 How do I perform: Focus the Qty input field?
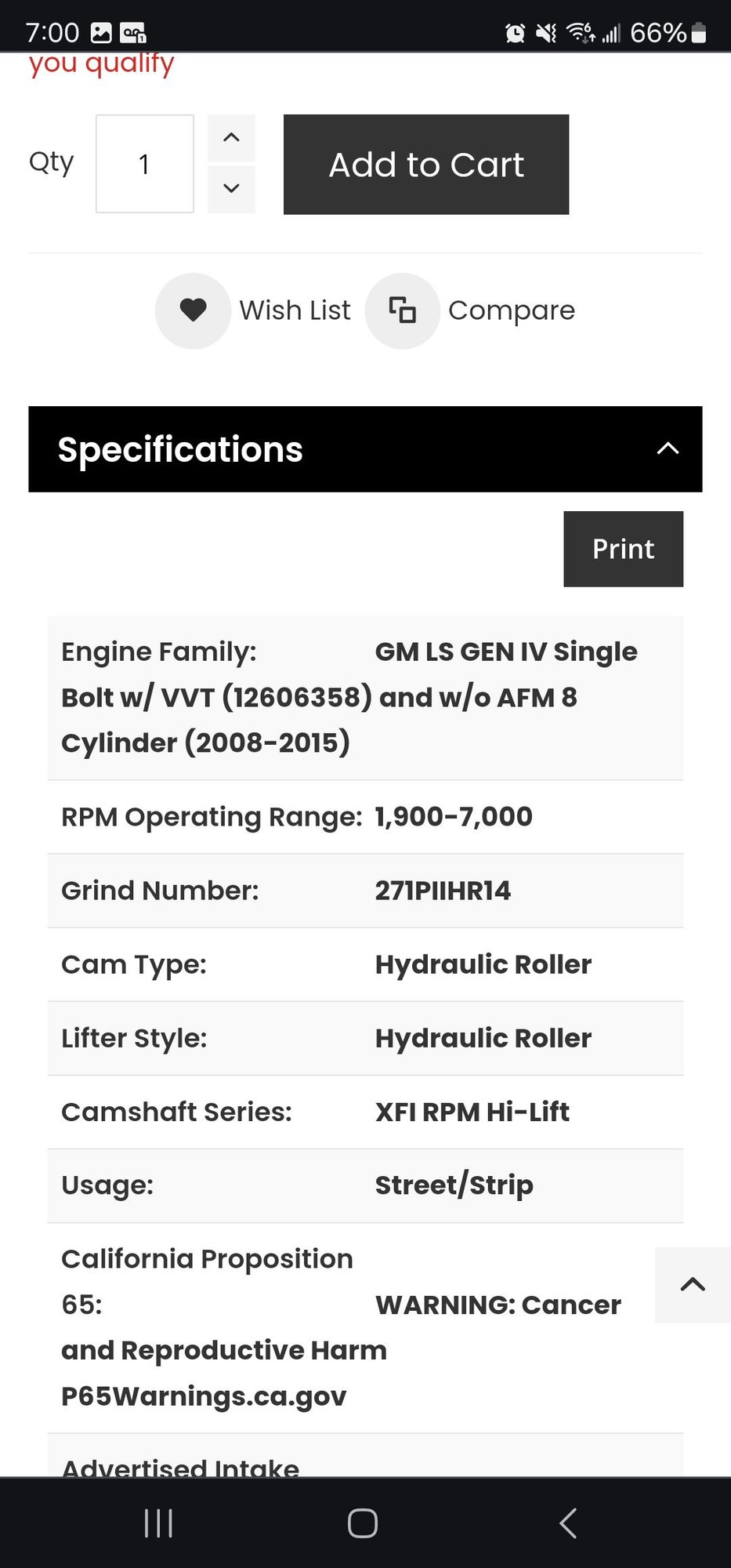(145, 164)
